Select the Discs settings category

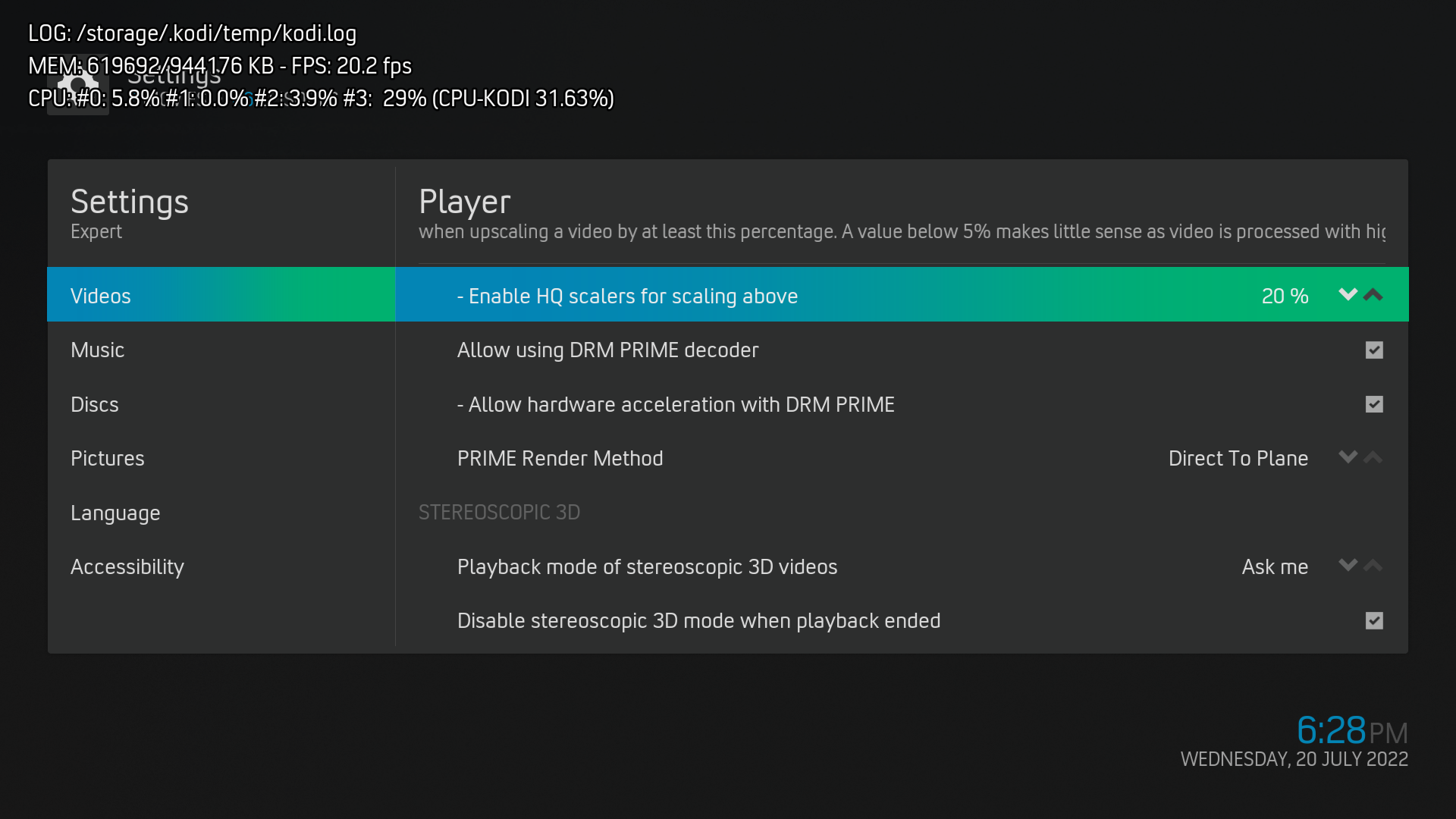95,405
